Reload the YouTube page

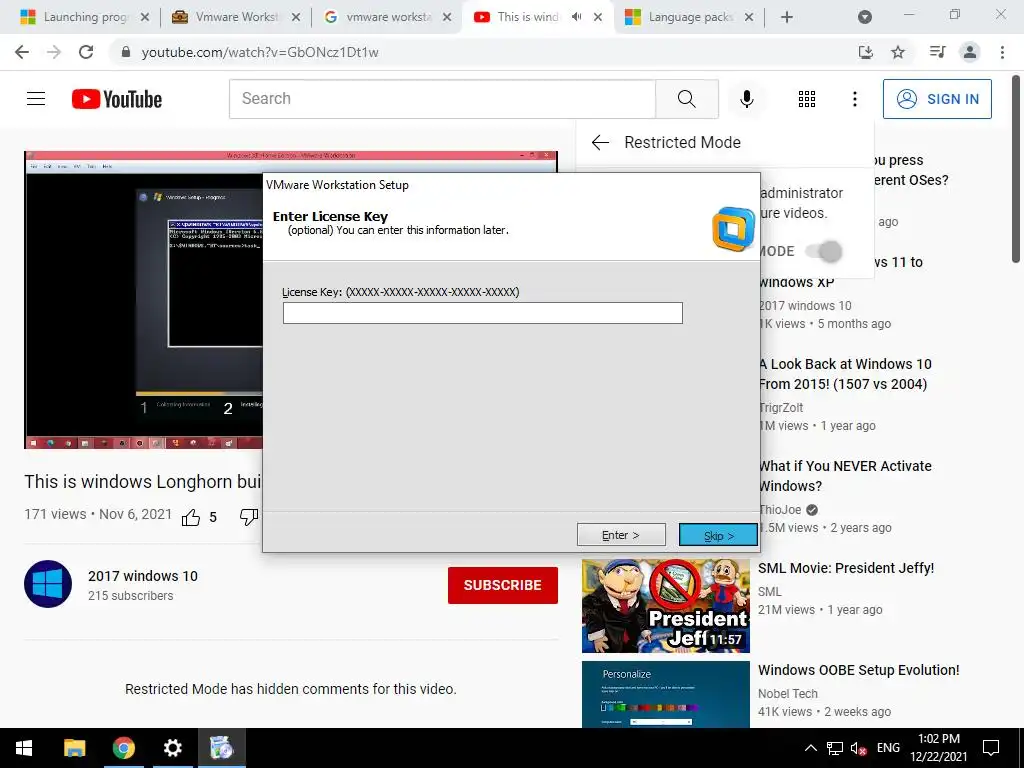pyautogui.click(x=86, y=52)
